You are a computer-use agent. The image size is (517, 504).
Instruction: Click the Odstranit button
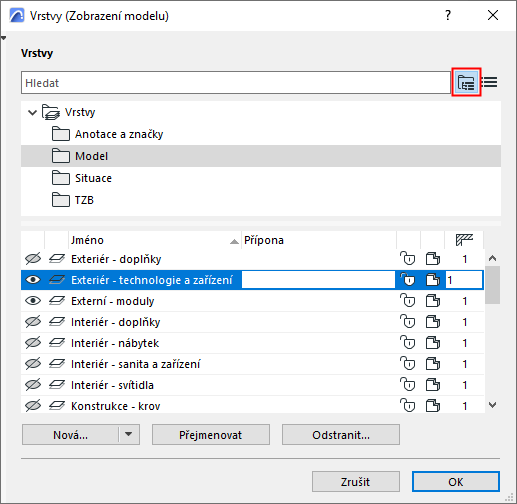click(341, 434)
